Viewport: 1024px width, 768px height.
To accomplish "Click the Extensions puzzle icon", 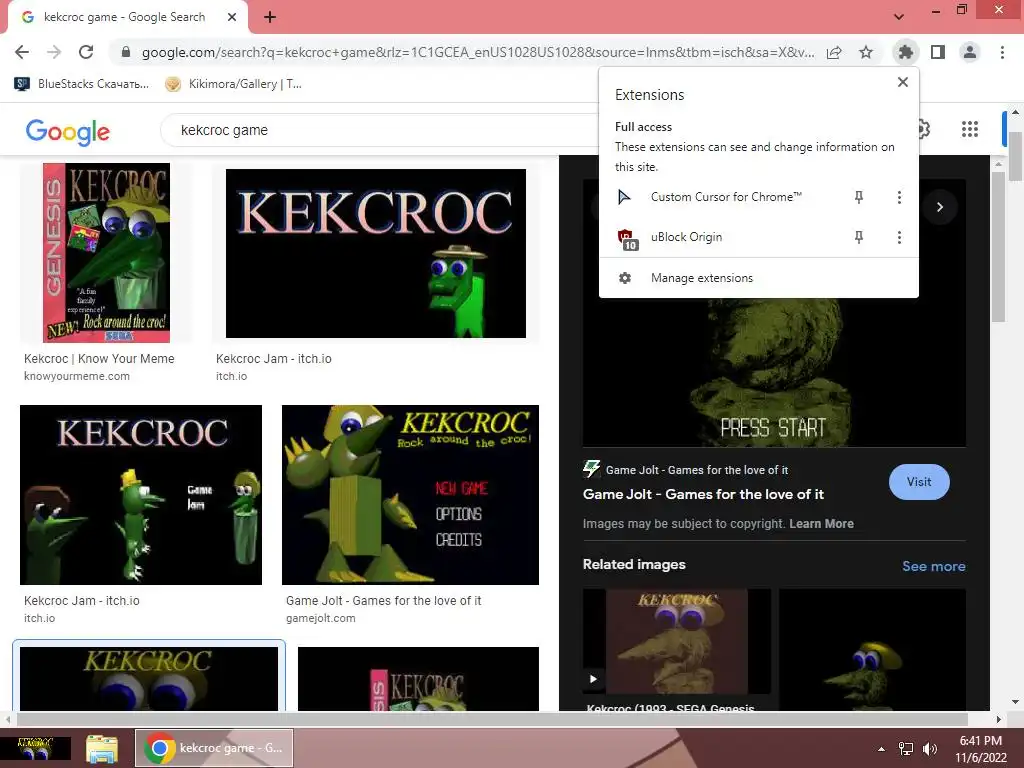I will tap(905, 52).
